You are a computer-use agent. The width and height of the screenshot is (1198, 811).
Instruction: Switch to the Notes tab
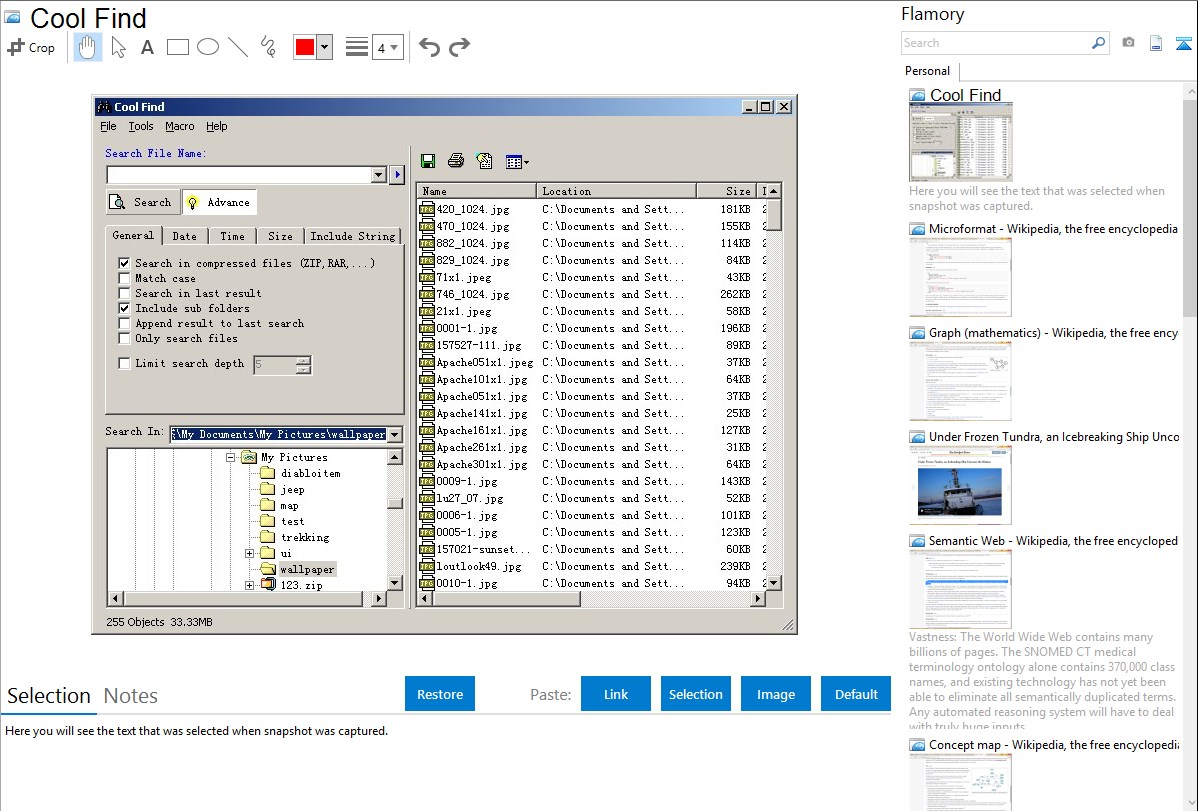point(131,696)
